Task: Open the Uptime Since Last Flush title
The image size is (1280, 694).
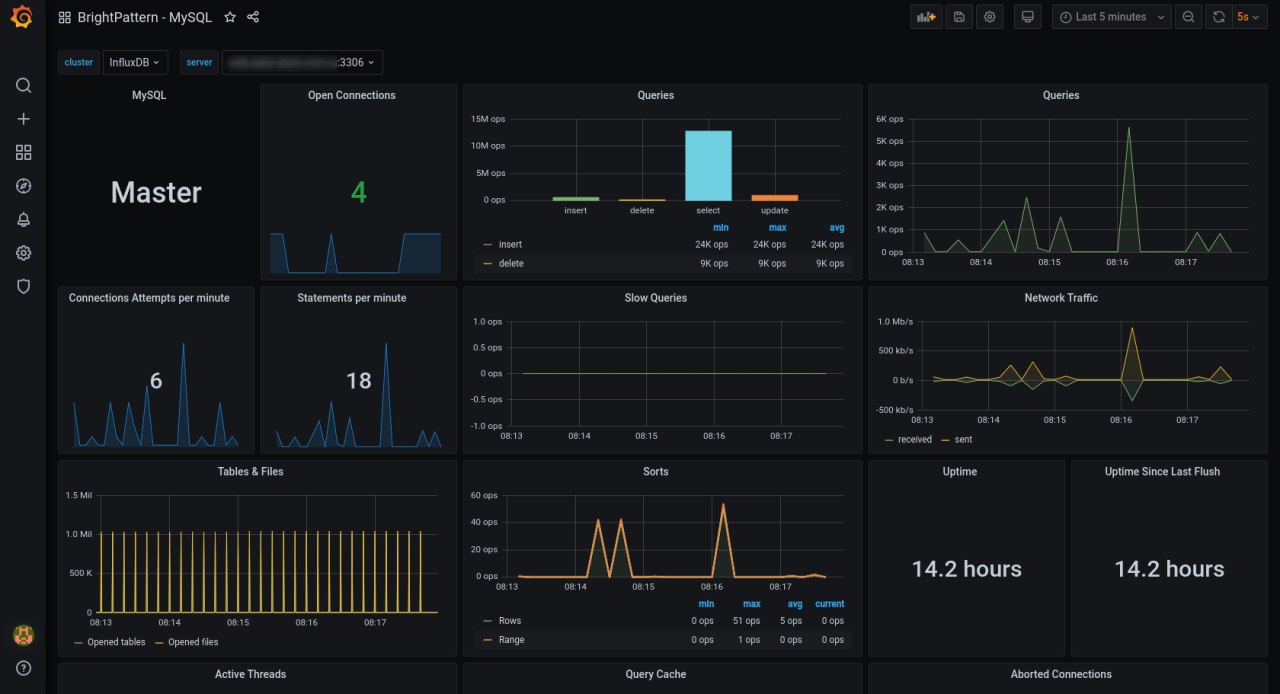Action: click(1163, 471)
